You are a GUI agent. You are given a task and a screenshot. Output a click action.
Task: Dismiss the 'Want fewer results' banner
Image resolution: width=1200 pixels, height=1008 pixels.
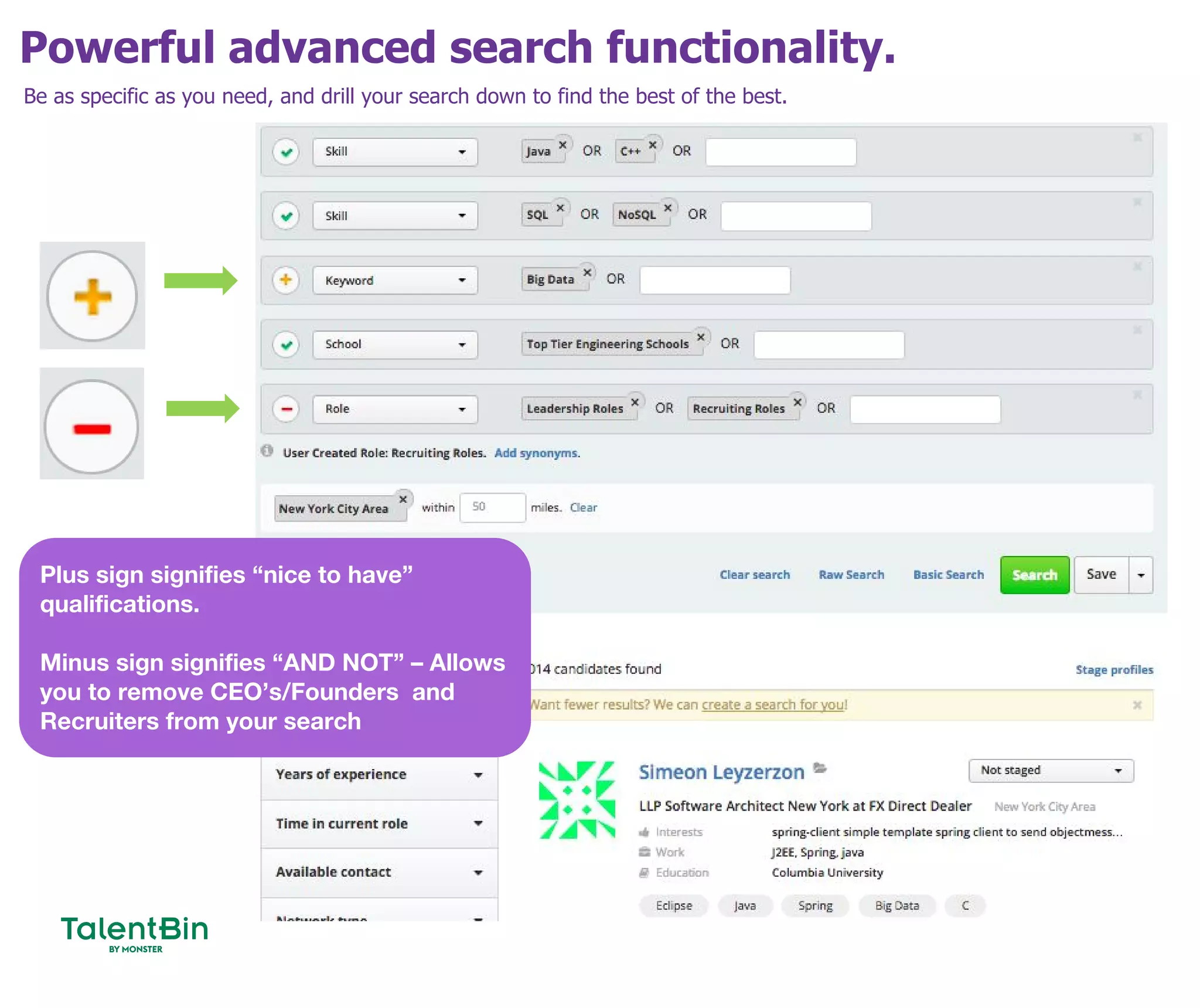click(1137, 705)
